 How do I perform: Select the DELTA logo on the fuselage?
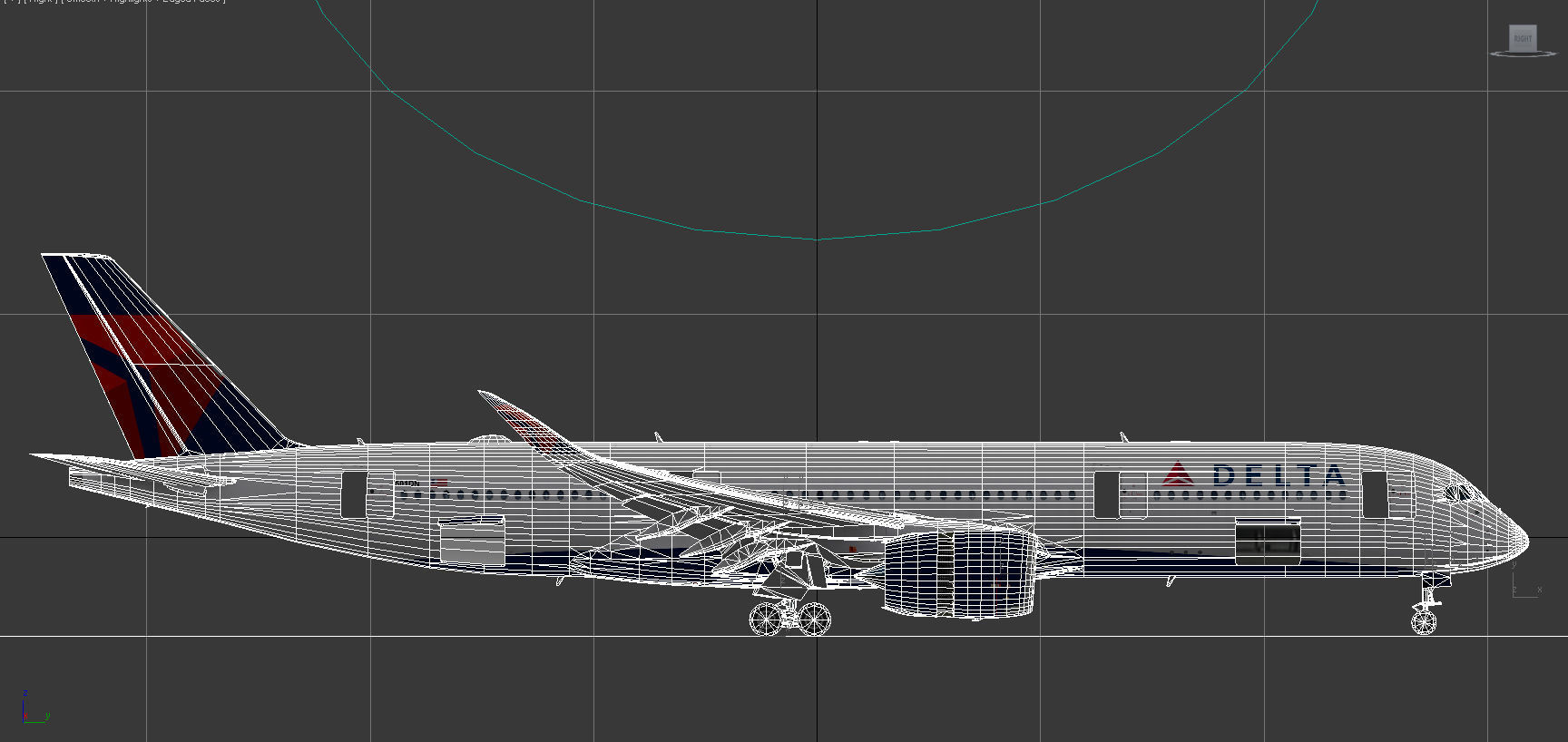tap(1254, 475)
